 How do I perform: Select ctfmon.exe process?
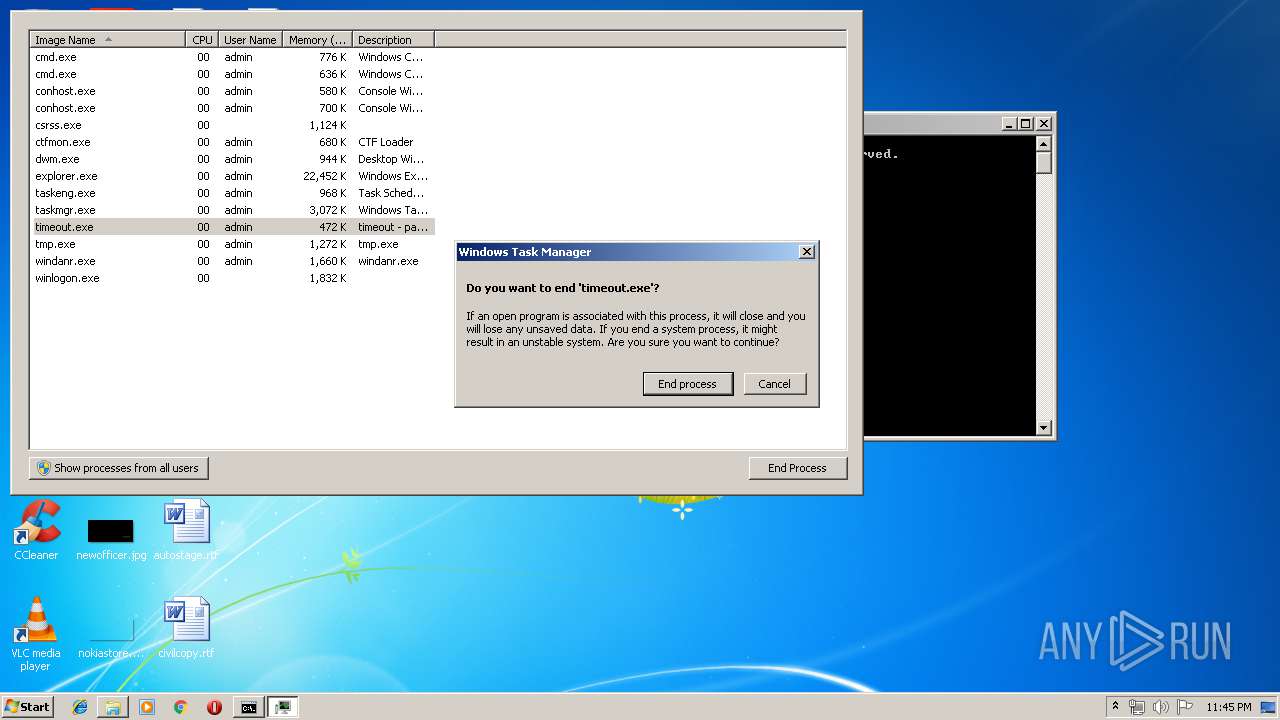point(233,142)
